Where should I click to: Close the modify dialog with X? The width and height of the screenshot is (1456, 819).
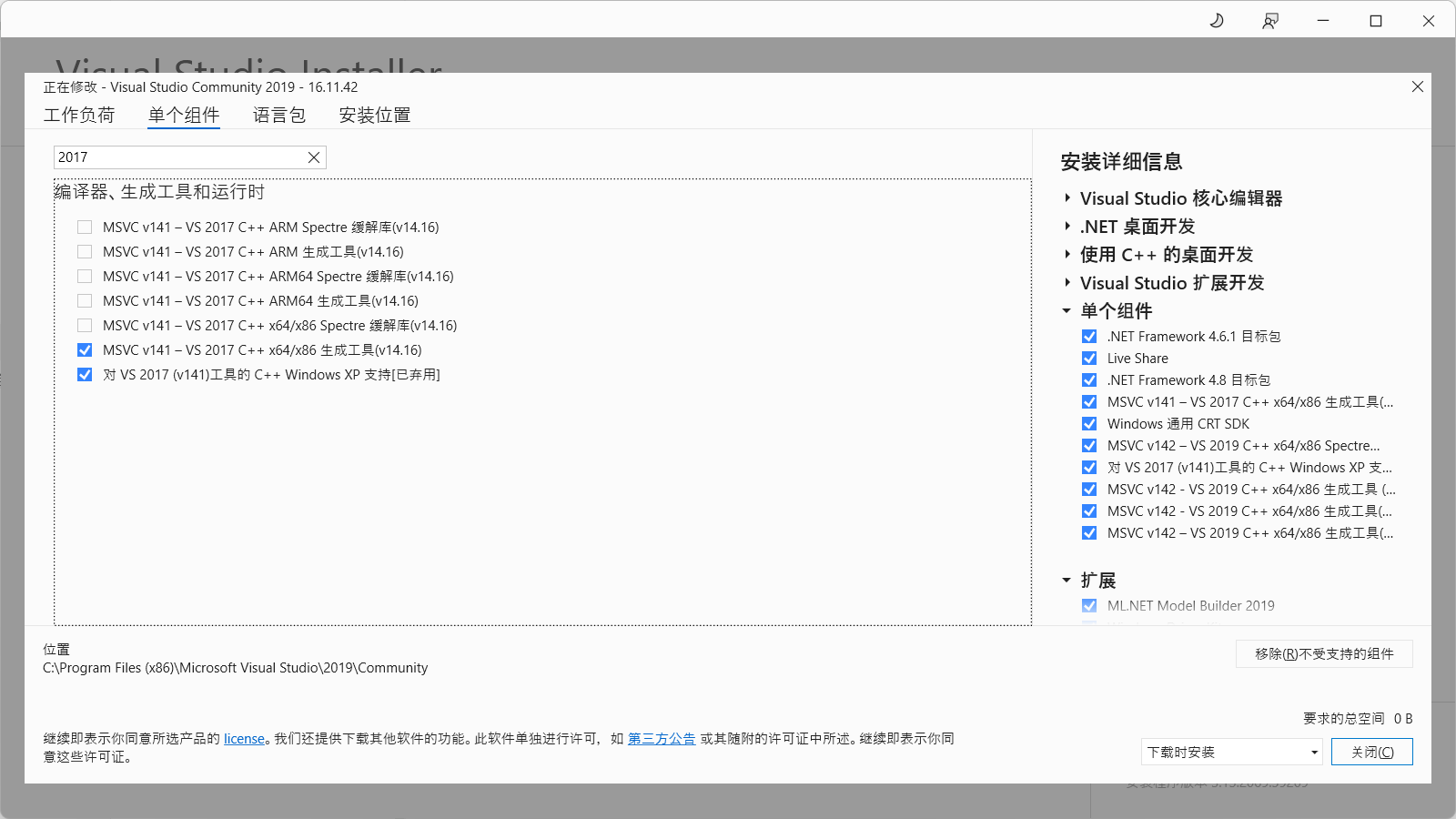pos(1417,86)
